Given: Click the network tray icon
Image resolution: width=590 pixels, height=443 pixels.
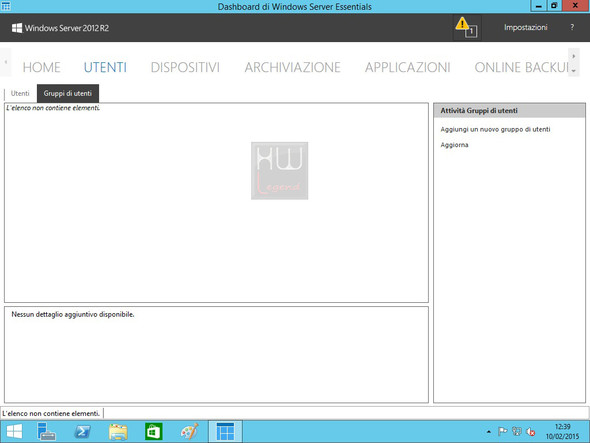Looking at the screenshot, I should pyautogui.click(x=517, y=431).
